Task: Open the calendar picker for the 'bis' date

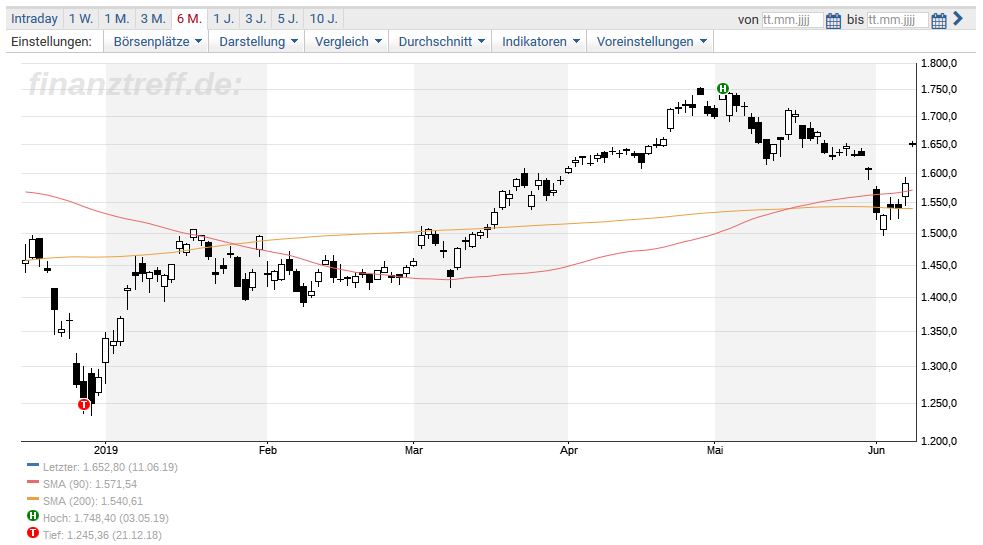Action: (x=938, y=21)
